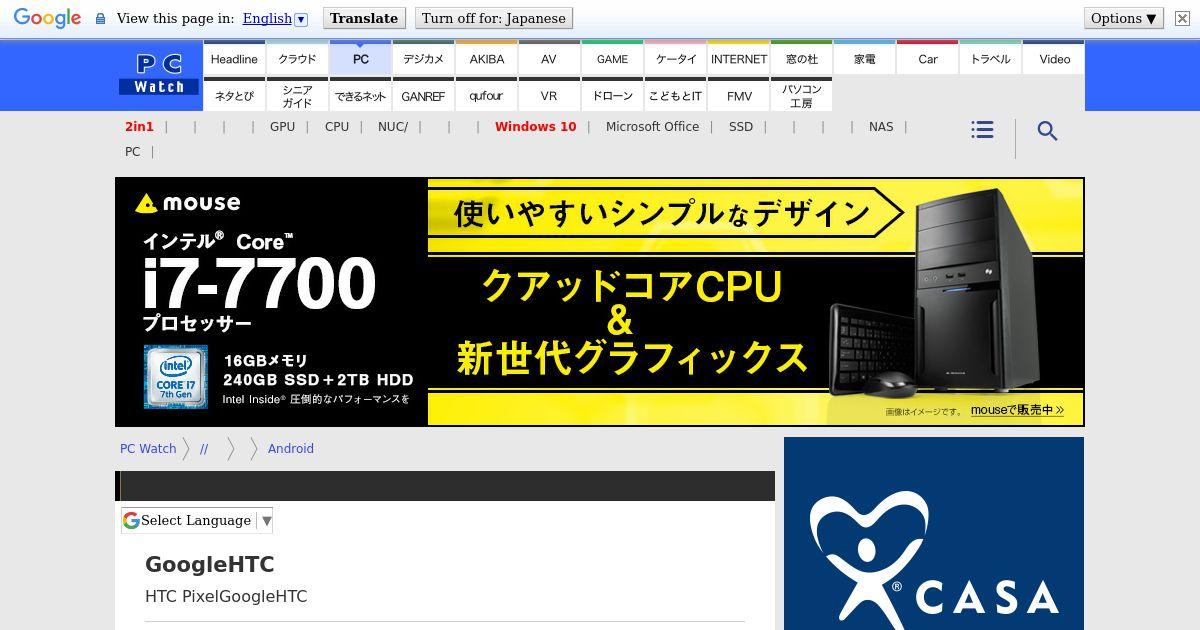The height and width of the screenshot is (630, 1200).
Task: Click the Android breadcrumb link
Action: 291,449
